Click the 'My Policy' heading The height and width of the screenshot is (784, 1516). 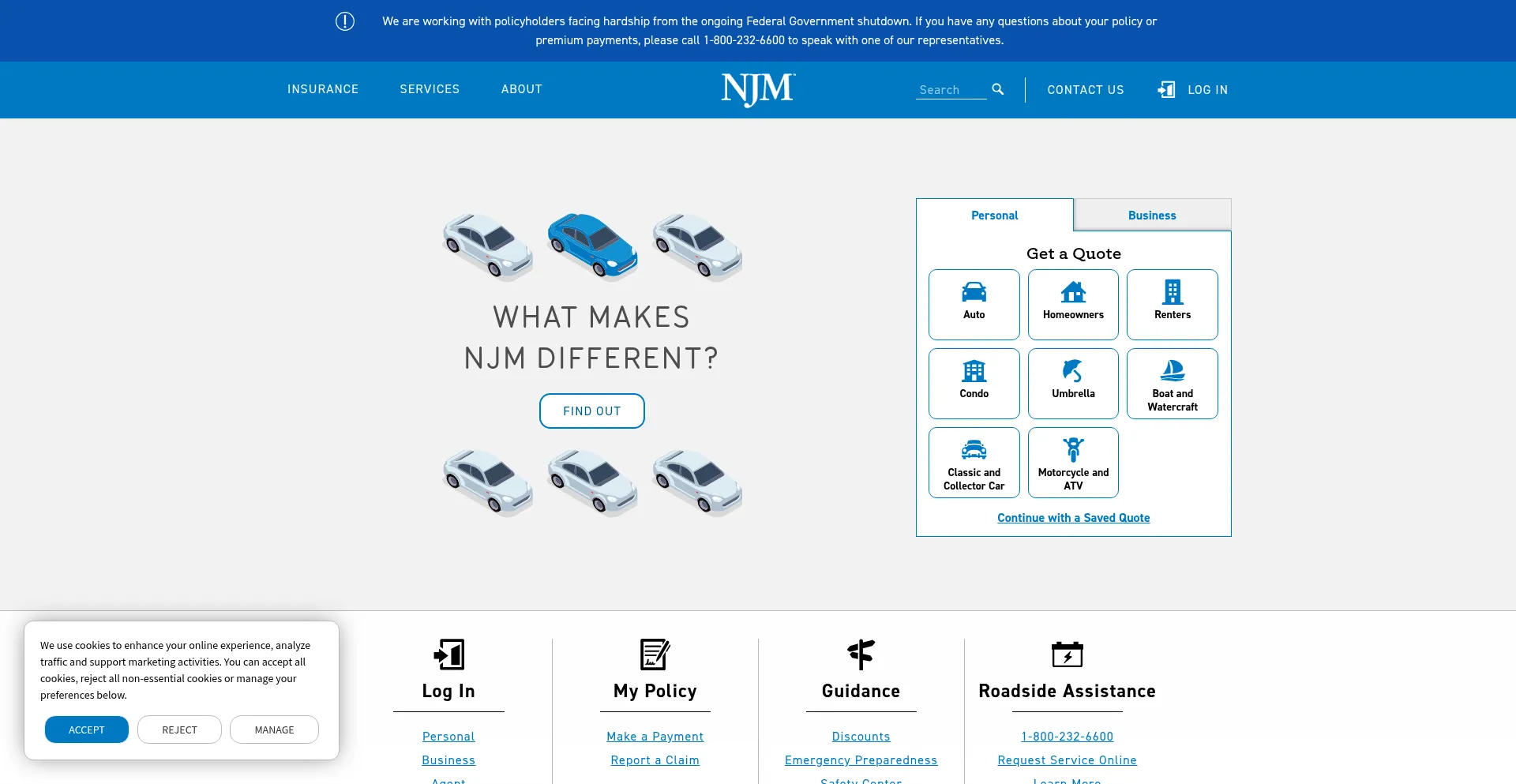click(655, 691)
